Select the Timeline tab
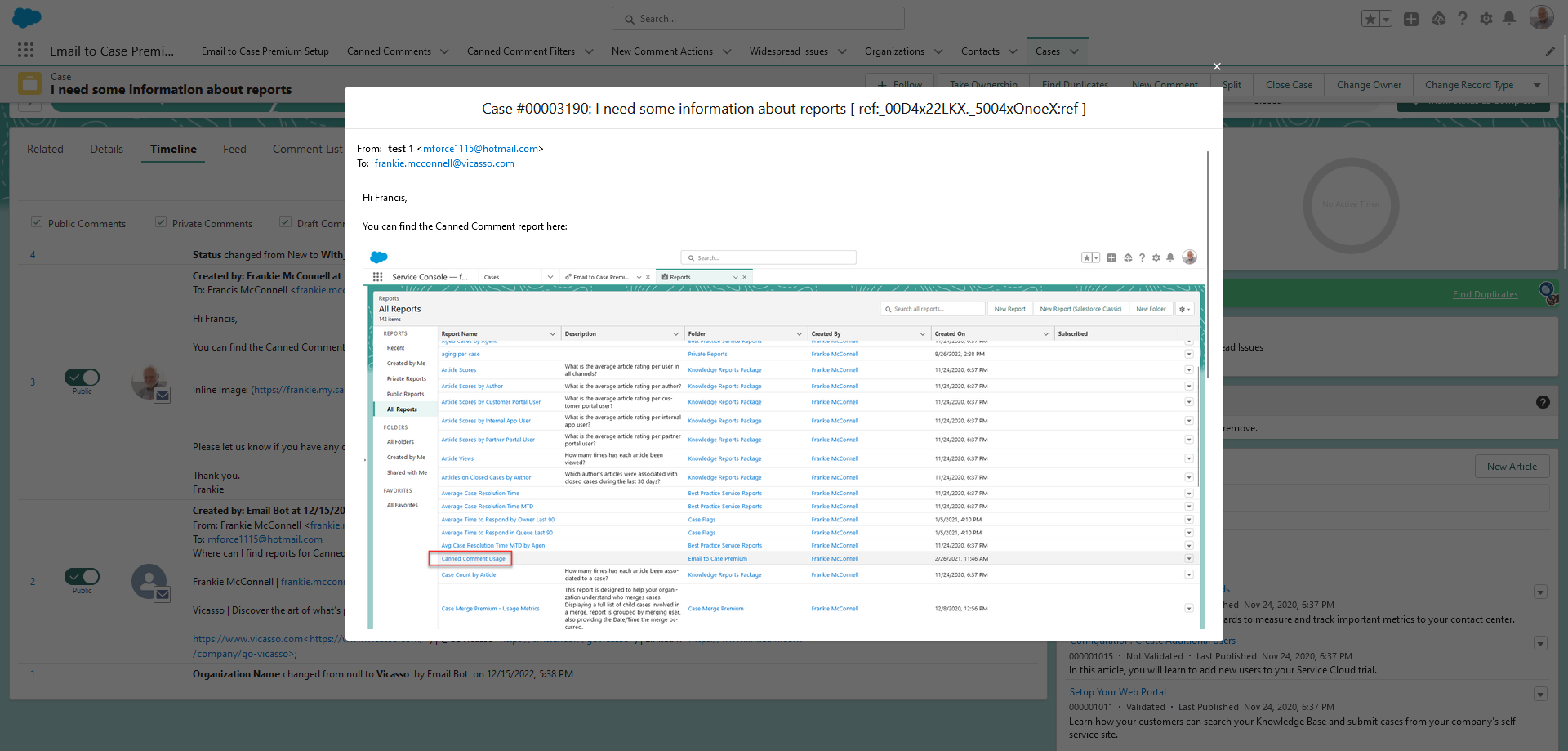This screenshot has height=751, width=1568. (173, 149)
